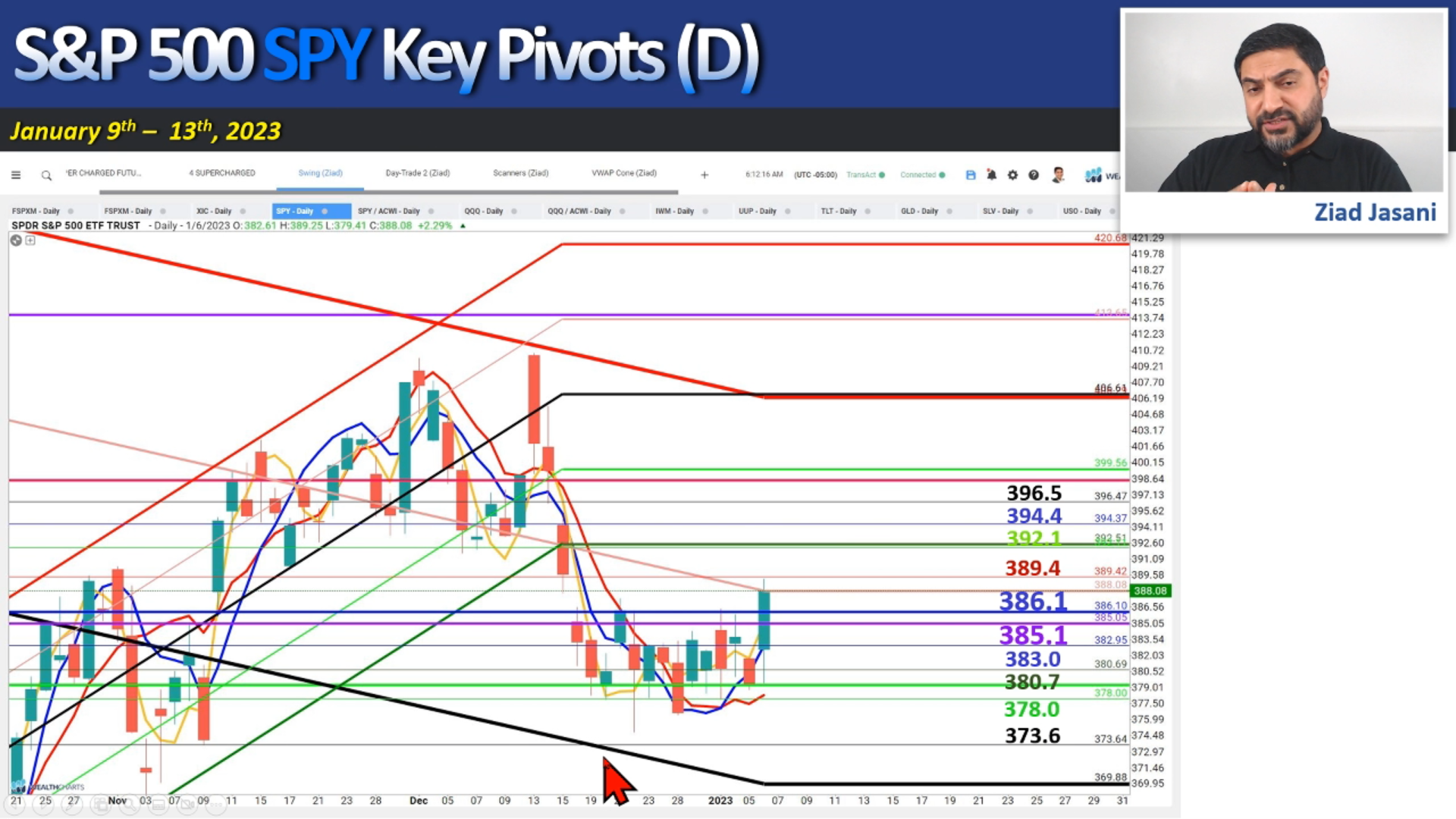Select the SPY / ACWI - Daily chart tab
This screenshot has height=819, width=1456.
[389, 211]
